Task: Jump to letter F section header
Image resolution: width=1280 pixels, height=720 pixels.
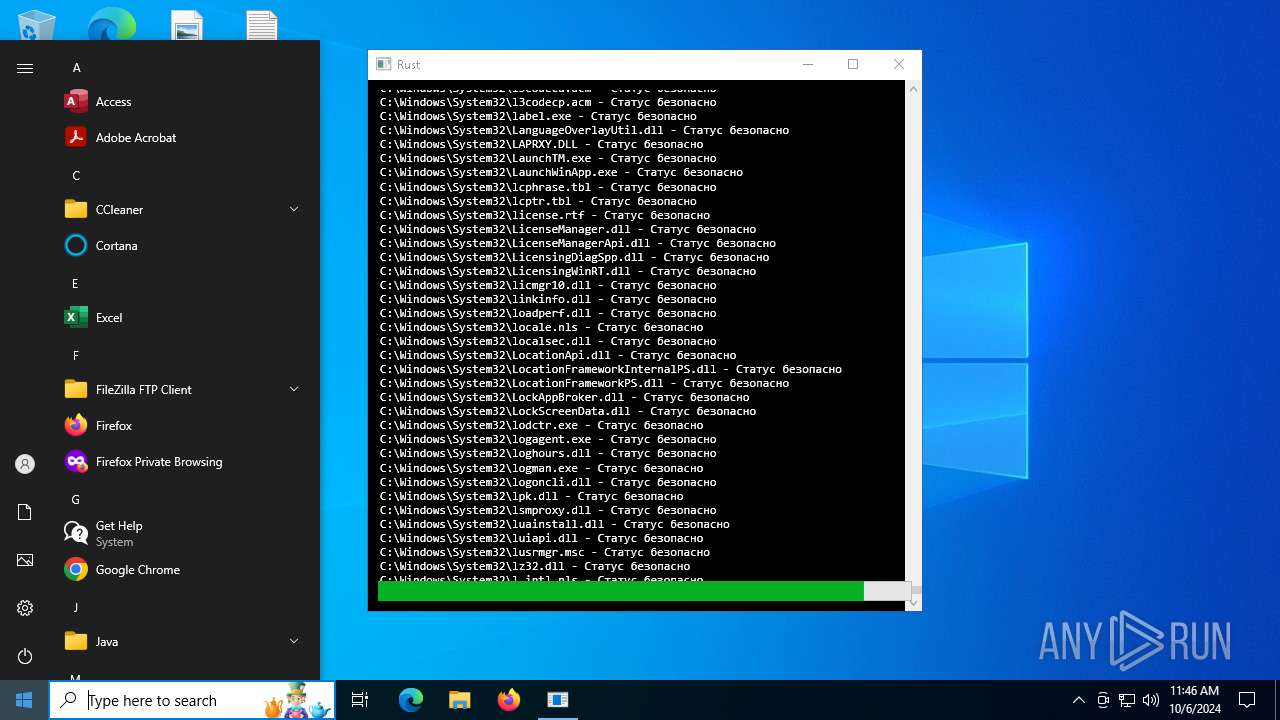Action: (x=76, y=356)
